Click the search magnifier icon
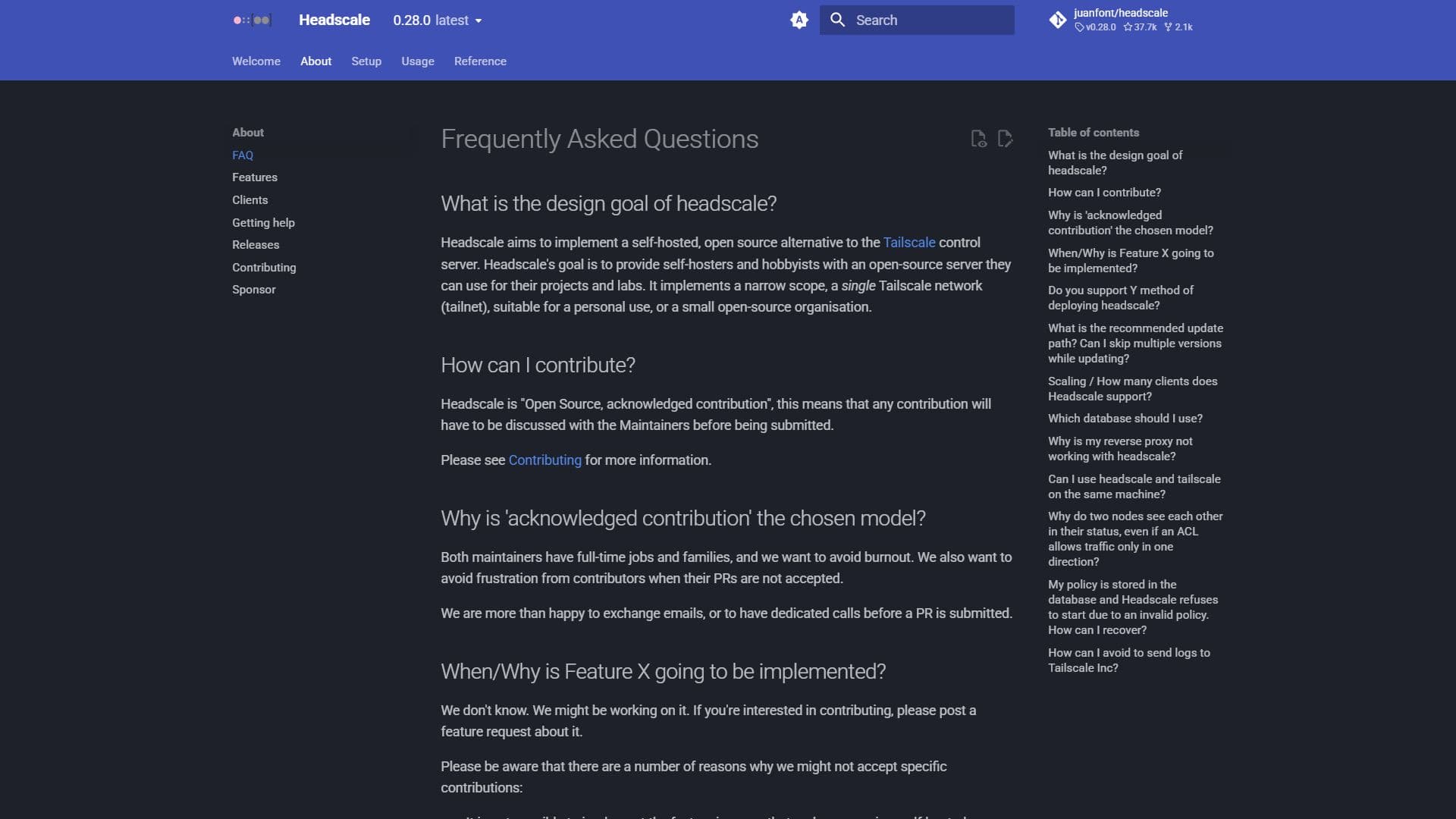This screenshot has height=819, width=1456. (837, 20)
